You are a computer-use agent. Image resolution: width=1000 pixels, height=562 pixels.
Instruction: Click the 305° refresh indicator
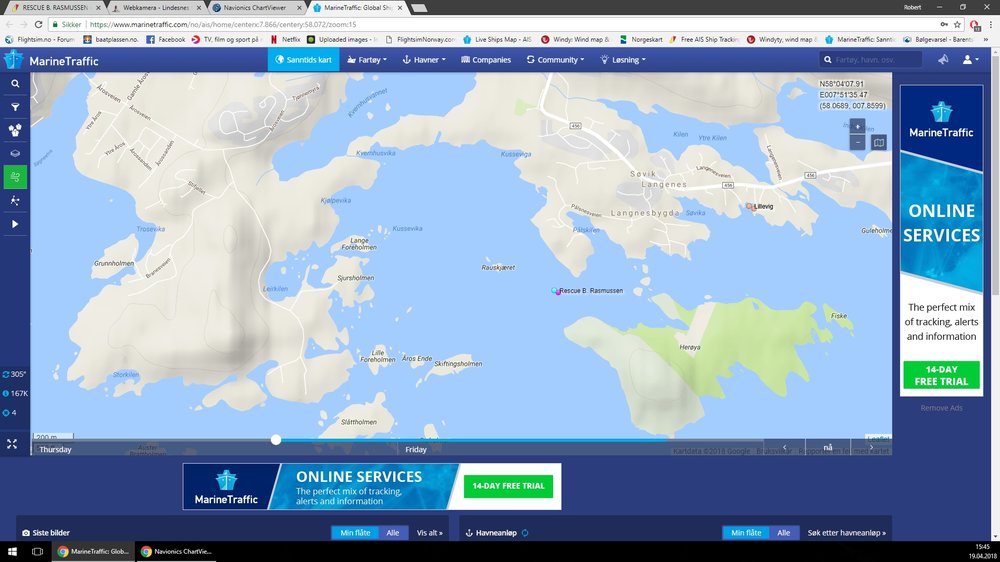(15, 374)
